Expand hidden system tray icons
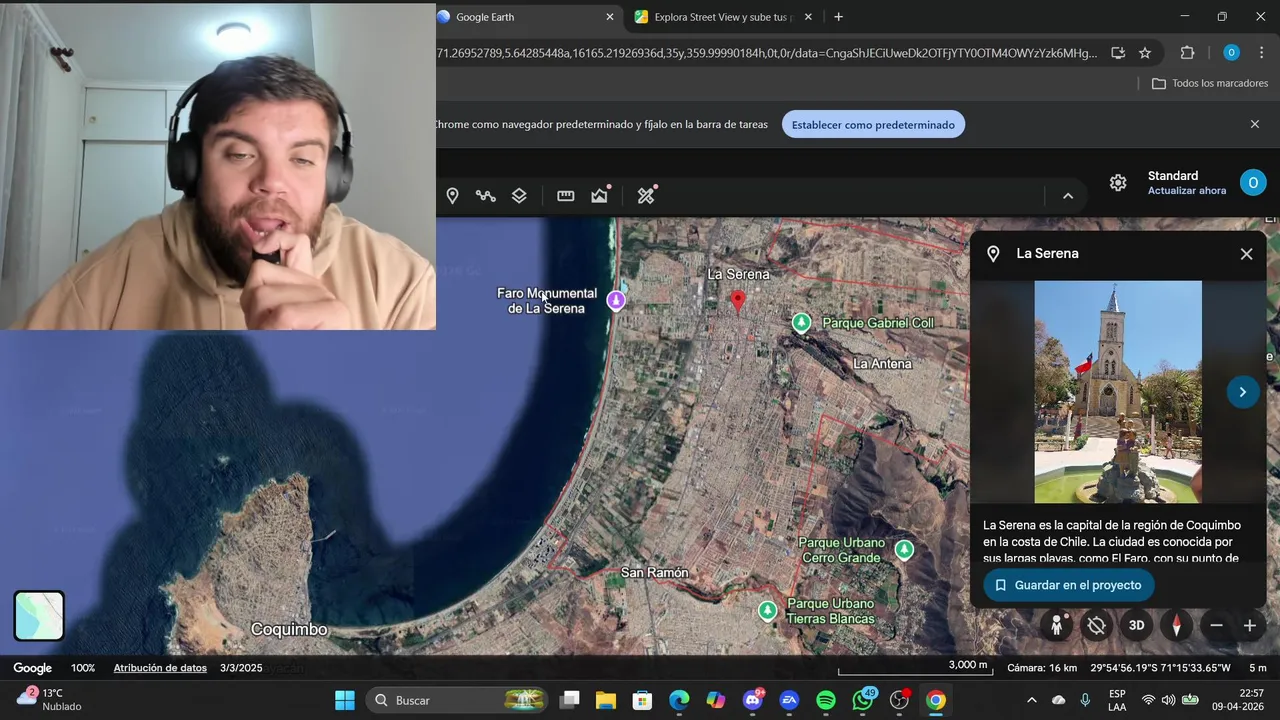This screenshot has width=1280, height=720. tap(1032, 700)
